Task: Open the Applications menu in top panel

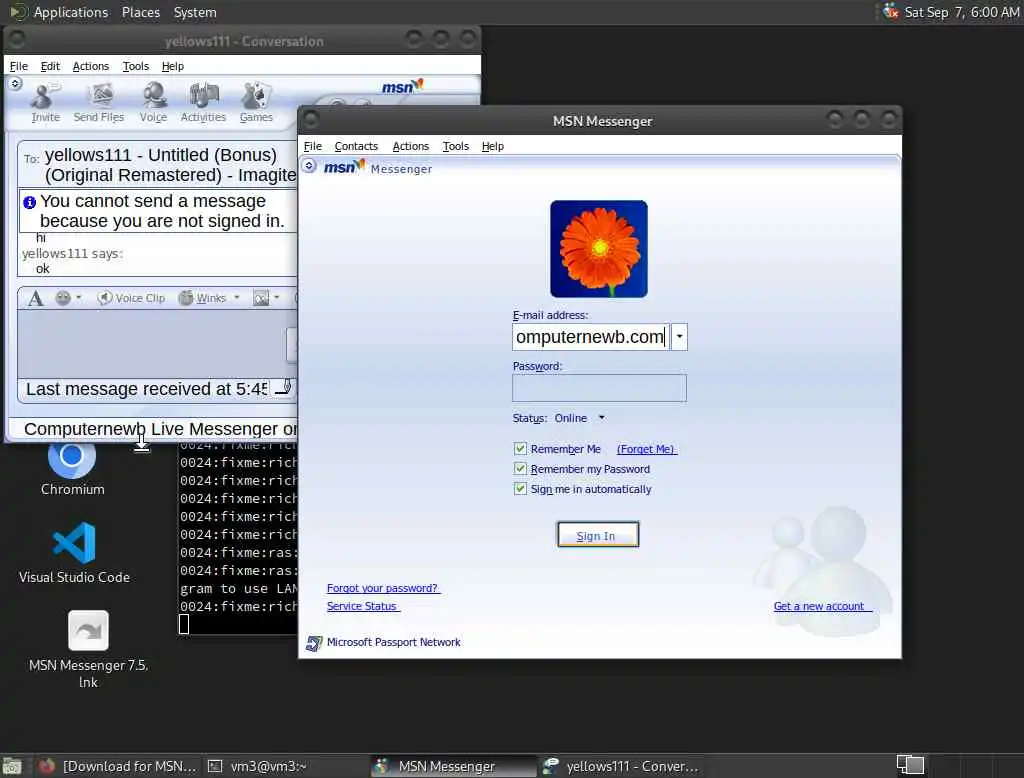Action: click(71, 12)
